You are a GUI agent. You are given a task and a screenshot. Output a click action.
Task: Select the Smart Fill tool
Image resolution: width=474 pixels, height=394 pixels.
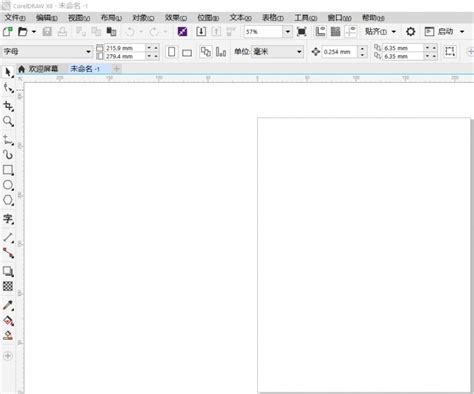tap(8, 335)
